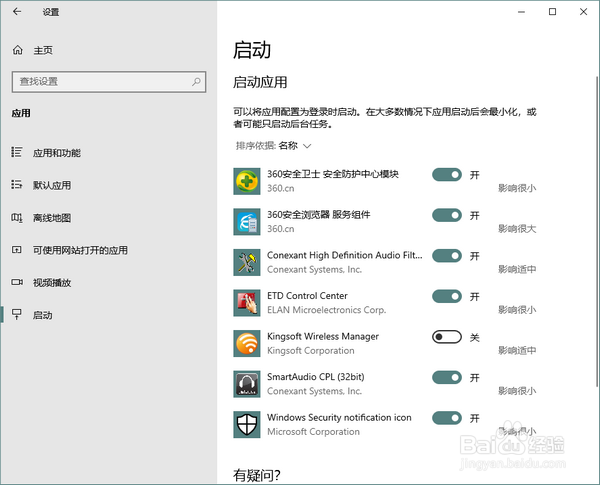Click the 视频播放 video icon
The height and width of the screenshot is (485, 600).
(16, 282)
